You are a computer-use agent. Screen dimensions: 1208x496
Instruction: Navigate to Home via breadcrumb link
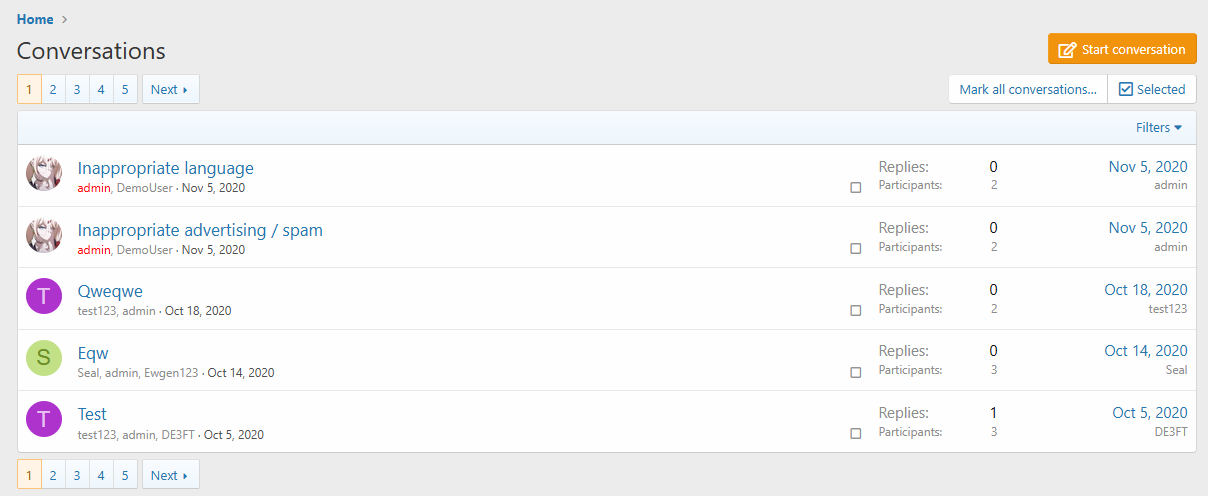tap(35, 19)
